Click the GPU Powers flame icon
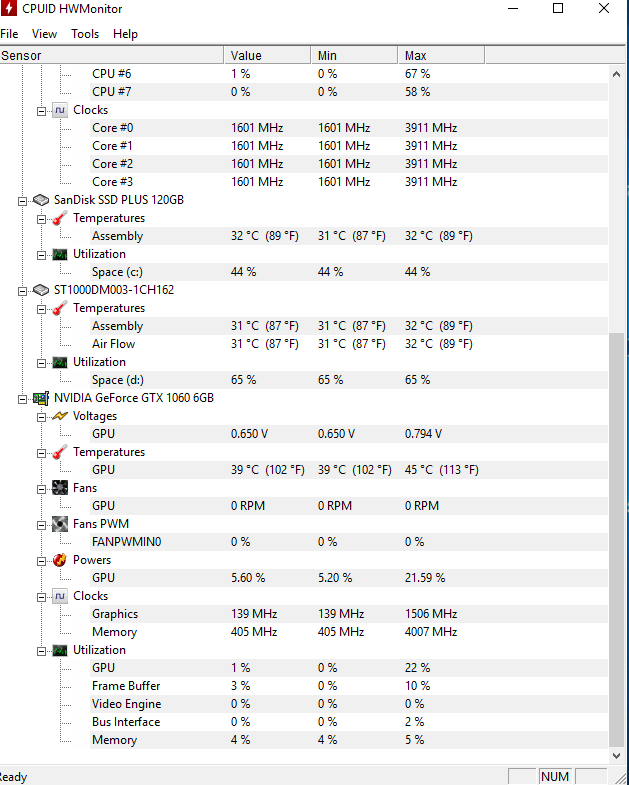 (x=60, y=560)
